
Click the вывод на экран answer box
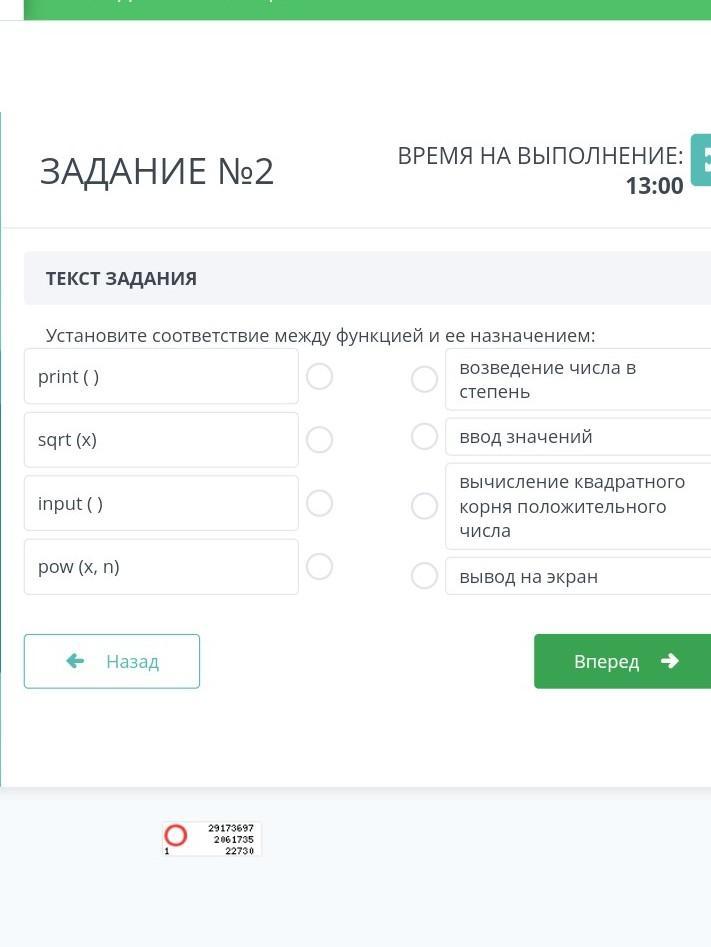577,576
